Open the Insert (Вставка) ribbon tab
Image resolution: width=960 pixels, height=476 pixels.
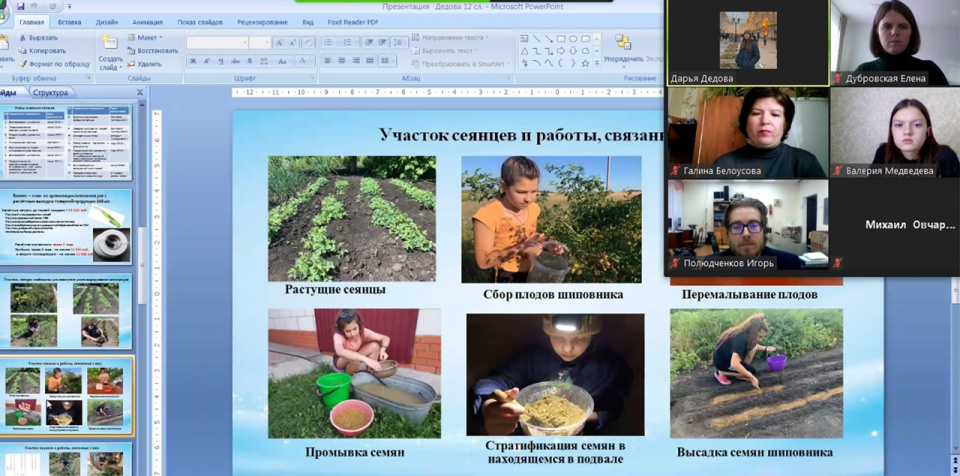point(70,21)
